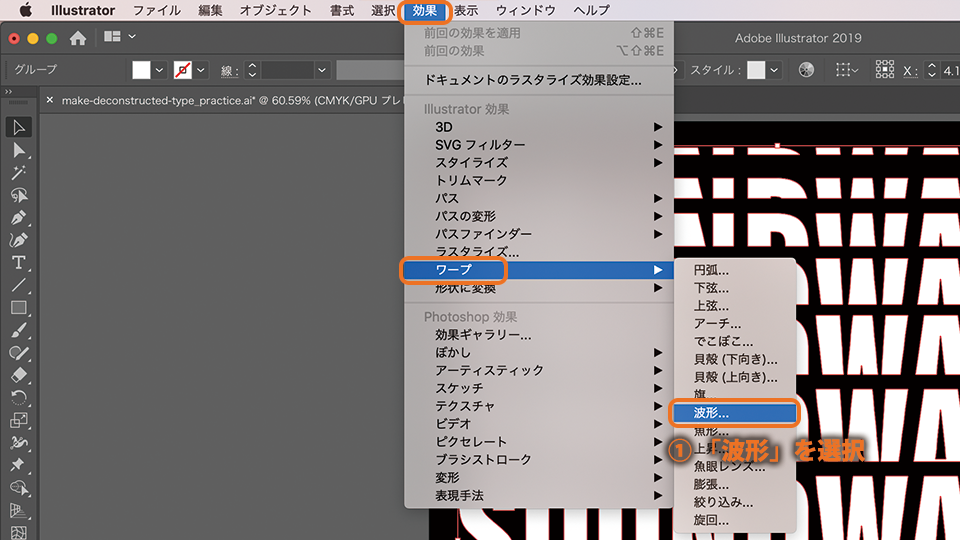
Task: Select the Shape Builder tool
Action: [x=18, y=488]
